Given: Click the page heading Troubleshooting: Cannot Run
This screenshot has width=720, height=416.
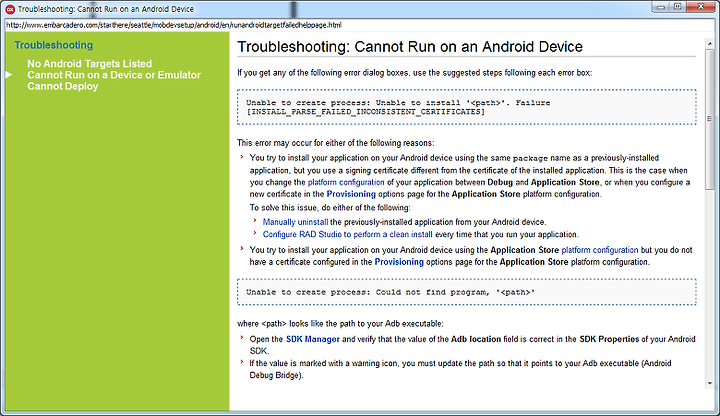Looking at the screenshot, I should pyautogui.click(x=410, y=47).
